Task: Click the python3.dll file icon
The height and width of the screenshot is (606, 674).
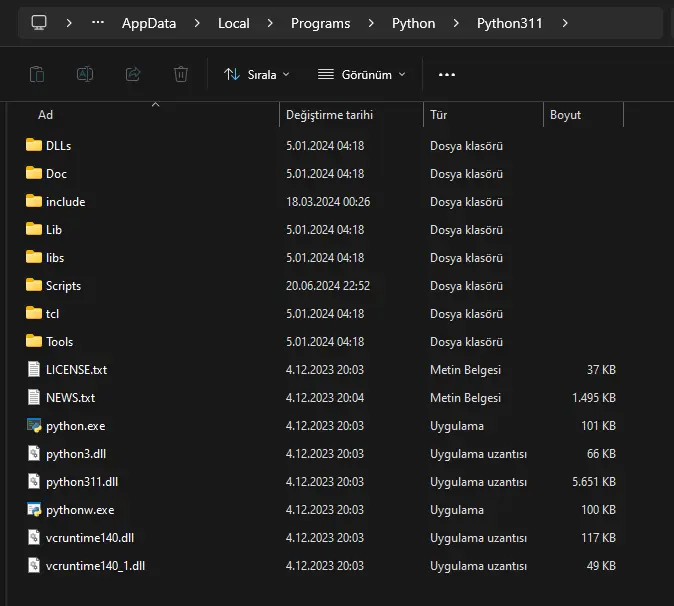Action: (x=34, y=453)
